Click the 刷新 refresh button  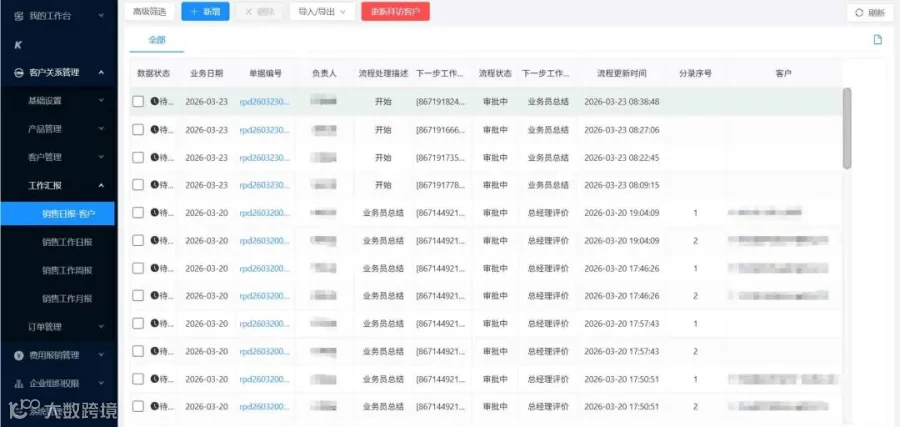point(870,13)
